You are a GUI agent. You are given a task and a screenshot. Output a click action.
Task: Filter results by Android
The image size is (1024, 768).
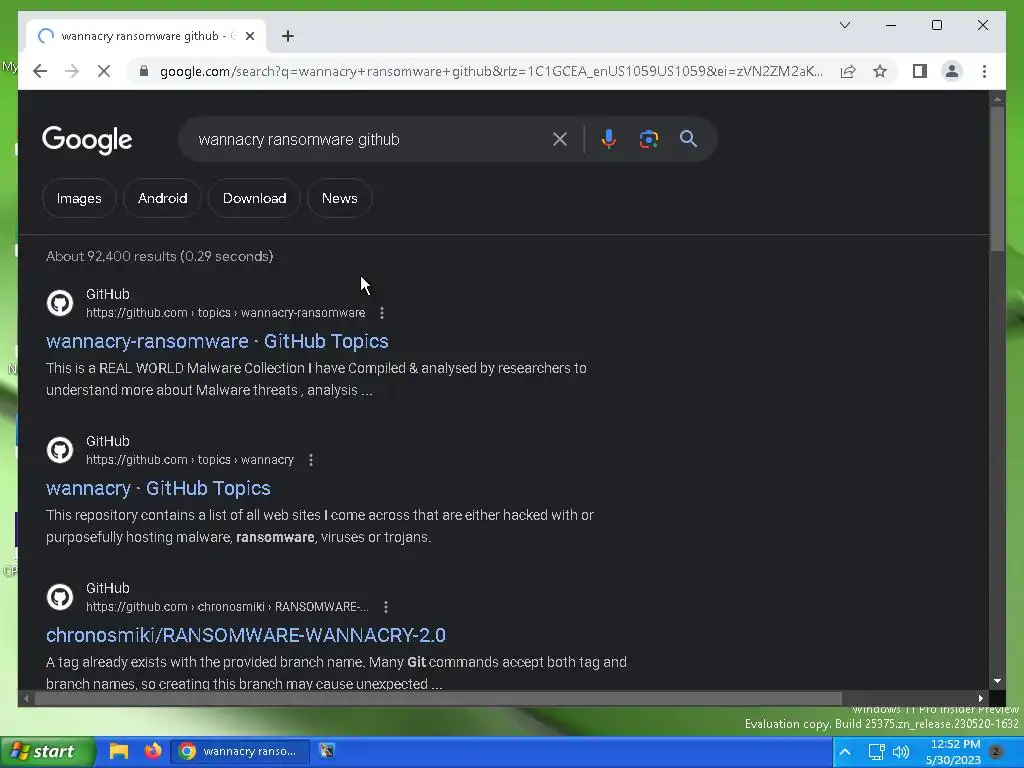coord(163,198)
